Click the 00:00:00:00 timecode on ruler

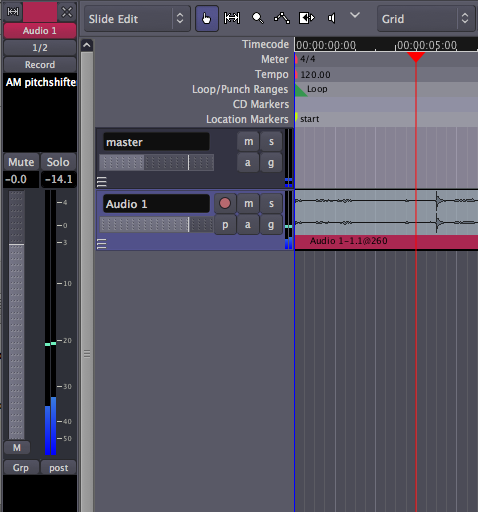pos(326,45)
